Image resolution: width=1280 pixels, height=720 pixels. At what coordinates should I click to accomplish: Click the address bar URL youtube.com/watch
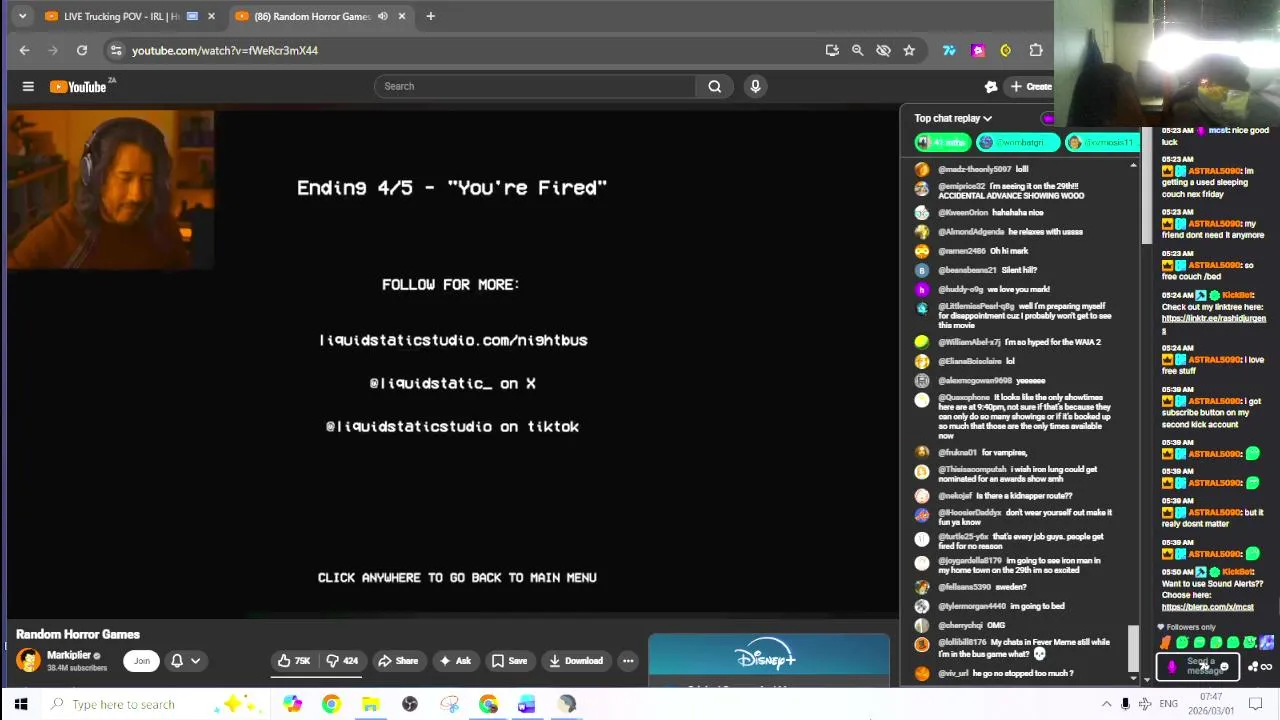[x=225, y=50]
